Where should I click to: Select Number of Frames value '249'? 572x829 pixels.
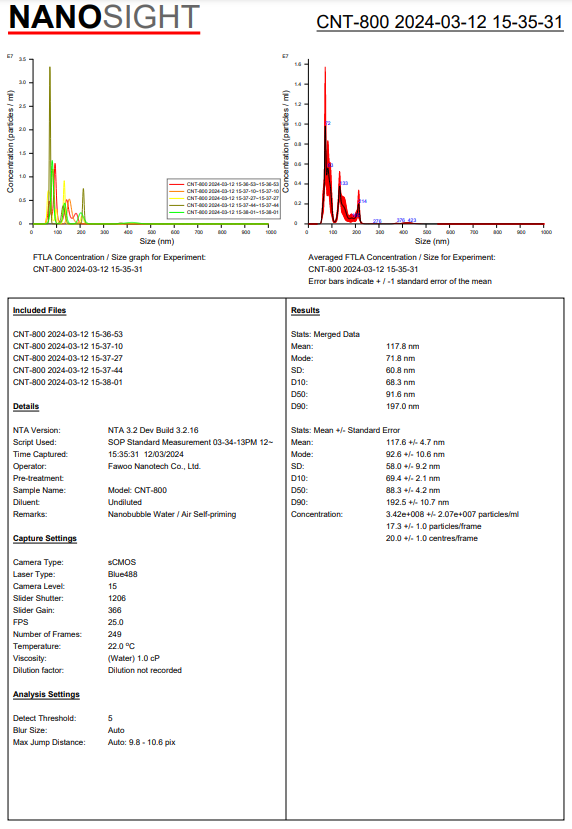115,634
